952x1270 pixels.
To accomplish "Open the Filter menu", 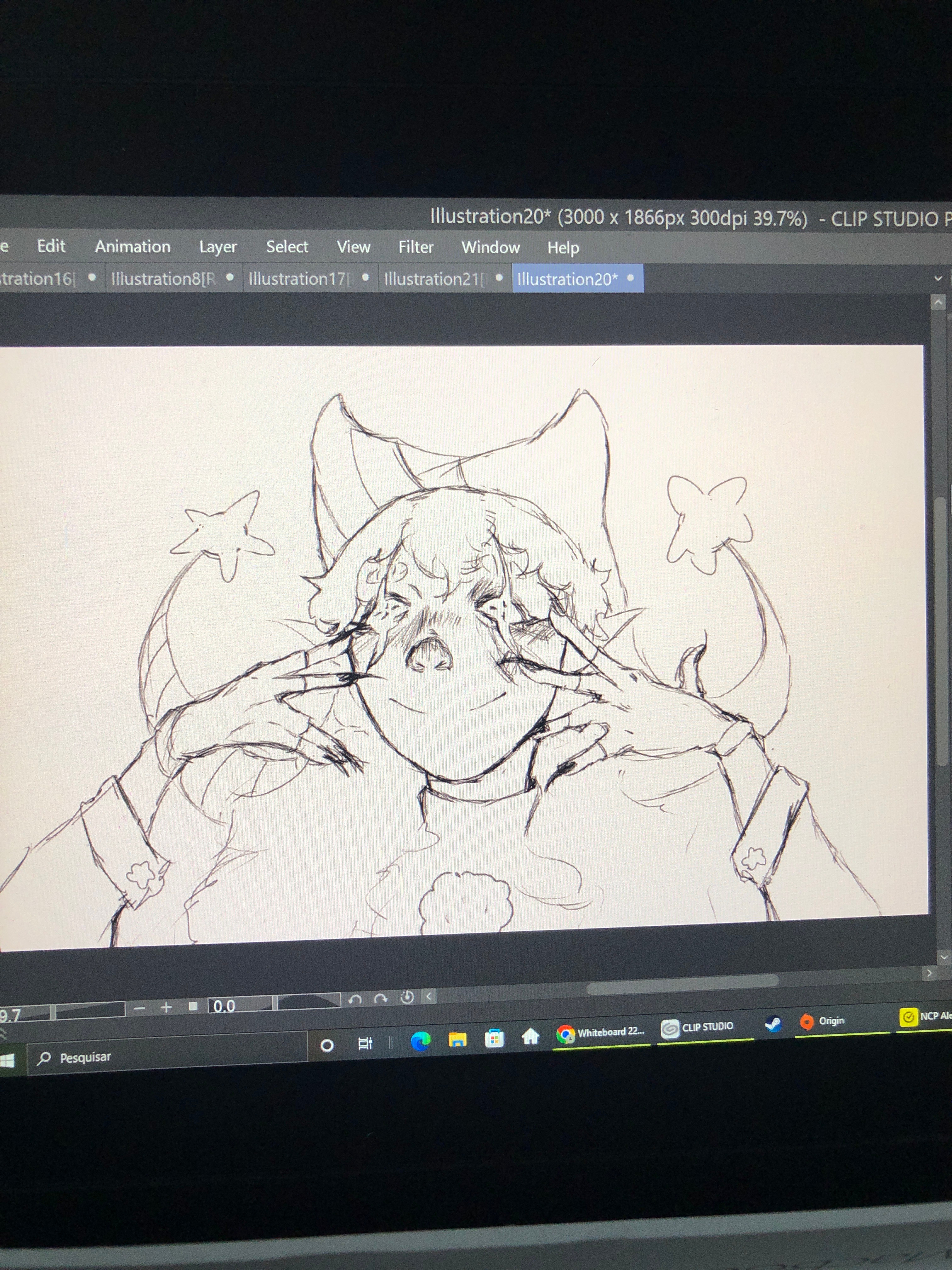I will tap(416, 247).
